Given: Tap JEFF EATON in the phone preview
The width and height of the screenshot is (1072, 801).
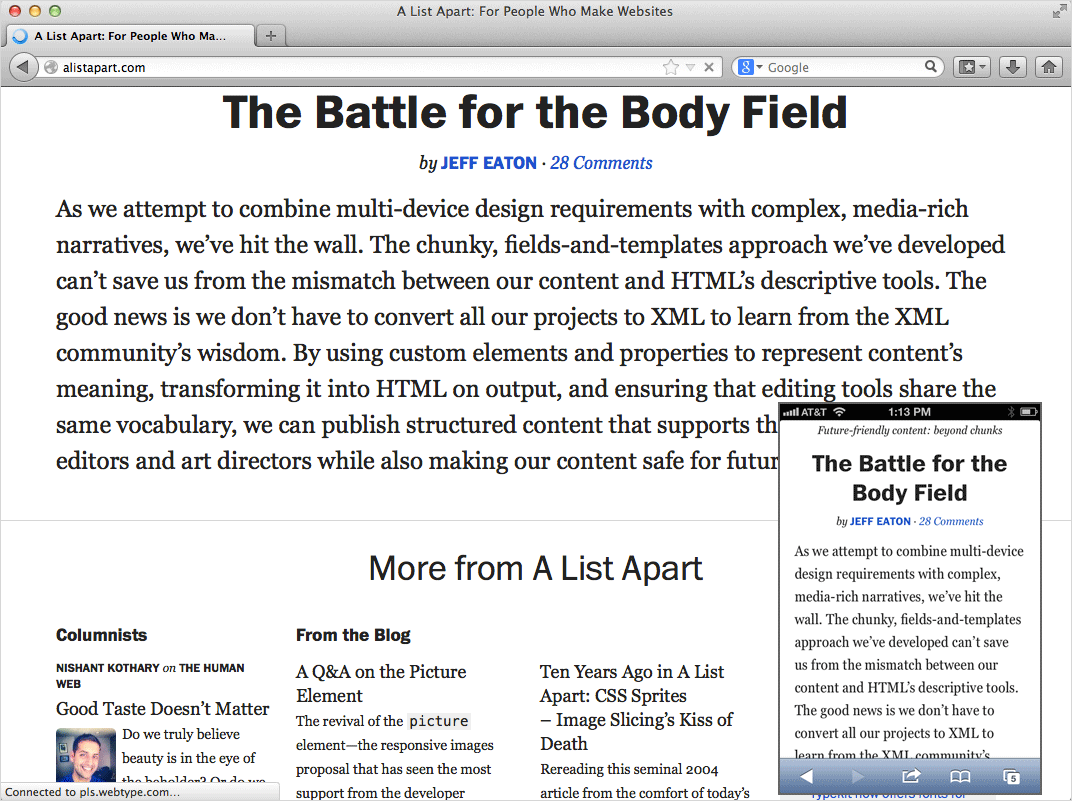Looking at the screenshot, I should [x=880, y=521].
